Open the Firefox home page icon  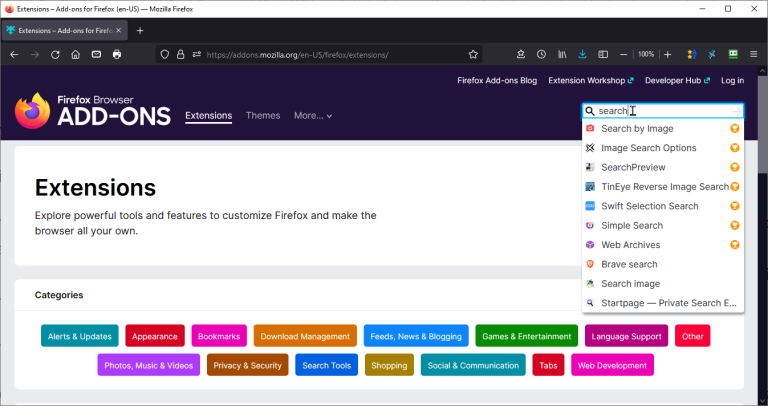pos(75,55)
